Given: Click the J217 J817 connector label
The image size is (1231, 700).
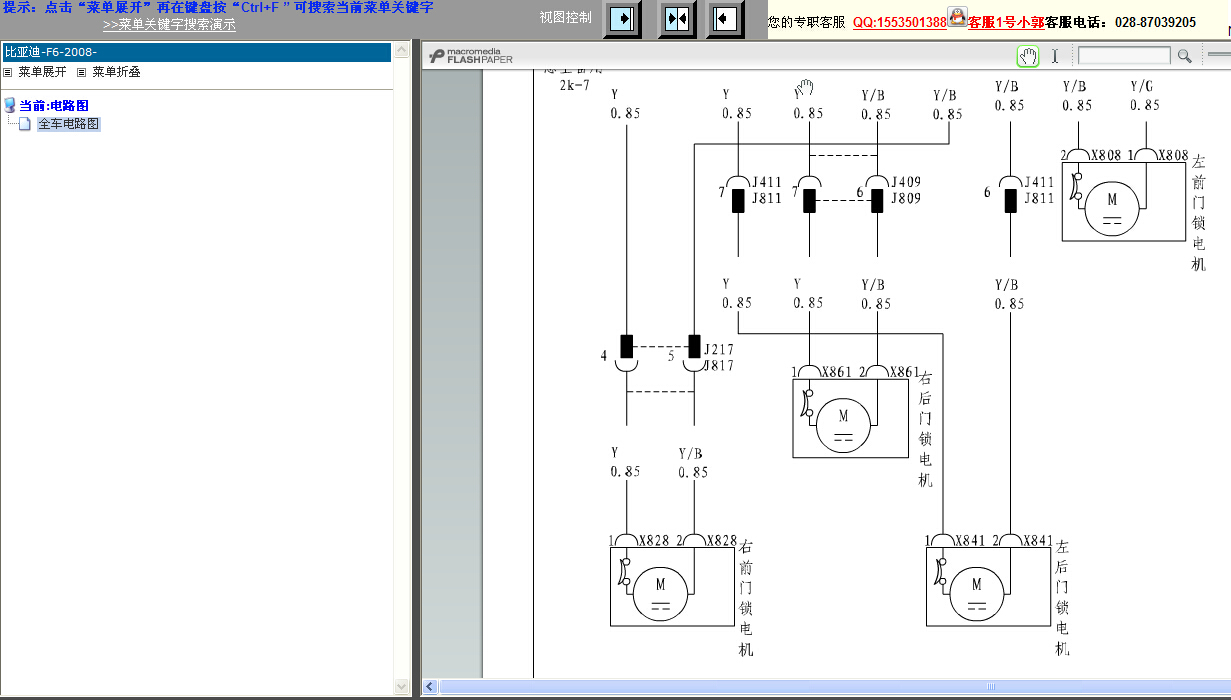Looking at the screenshot, I should [718, 358].
